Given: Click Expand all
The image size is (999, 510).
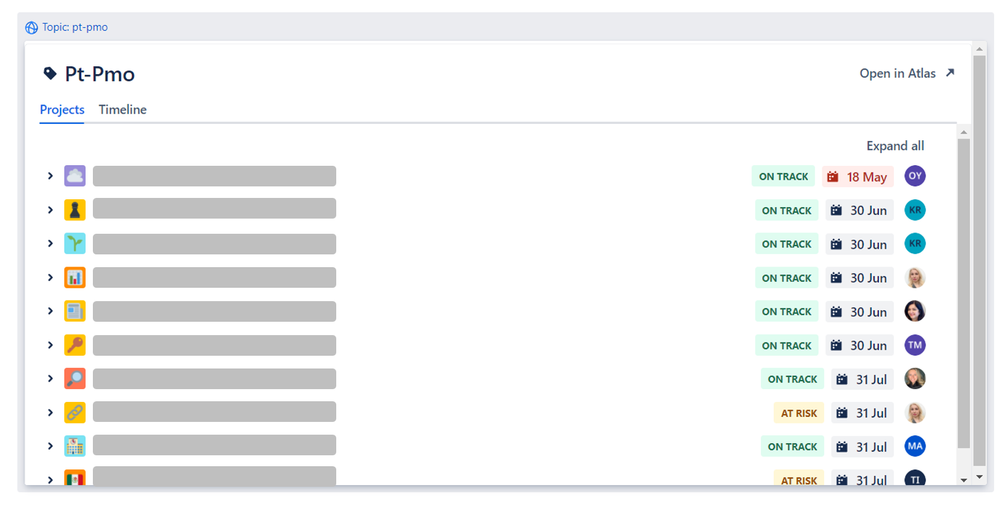Looking at the screenshot, I should click(895, 146).
